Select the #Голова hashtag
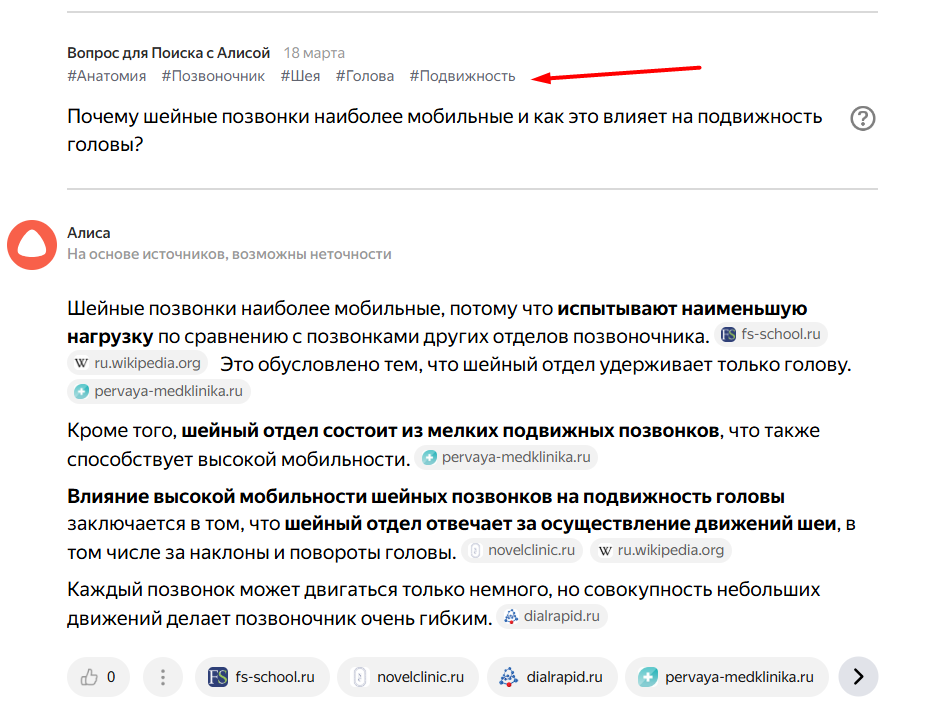This screenshot has width=943, height=715. [x=365, y=76]
